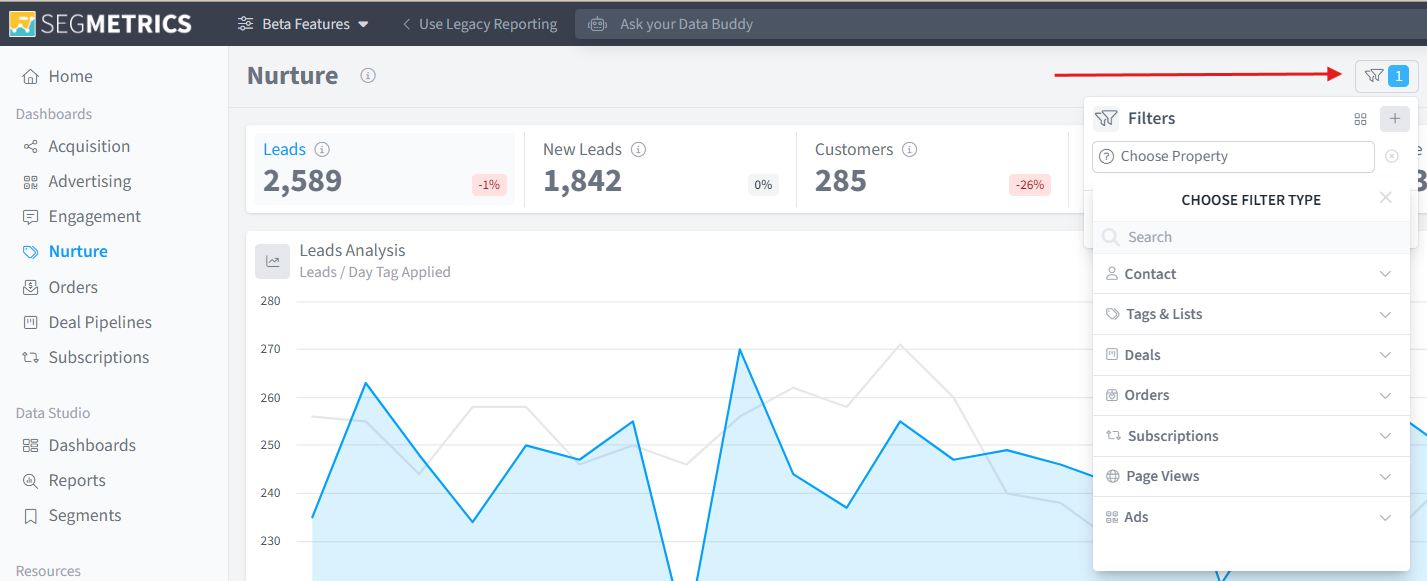Expand the Orders filter category
The height and width of the screenshot is (581, 1427).
point(1251,395)
